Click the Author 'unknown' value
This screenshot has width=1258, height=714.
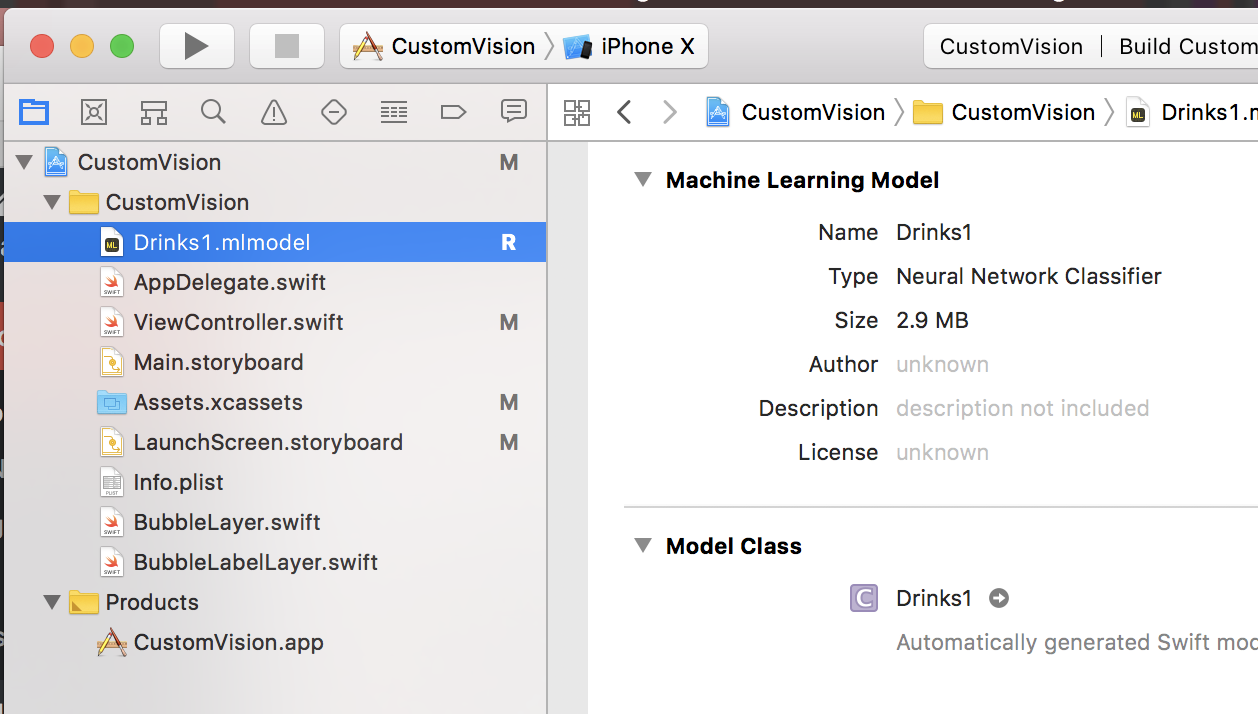pyautogui.click(x=942, y=364)
